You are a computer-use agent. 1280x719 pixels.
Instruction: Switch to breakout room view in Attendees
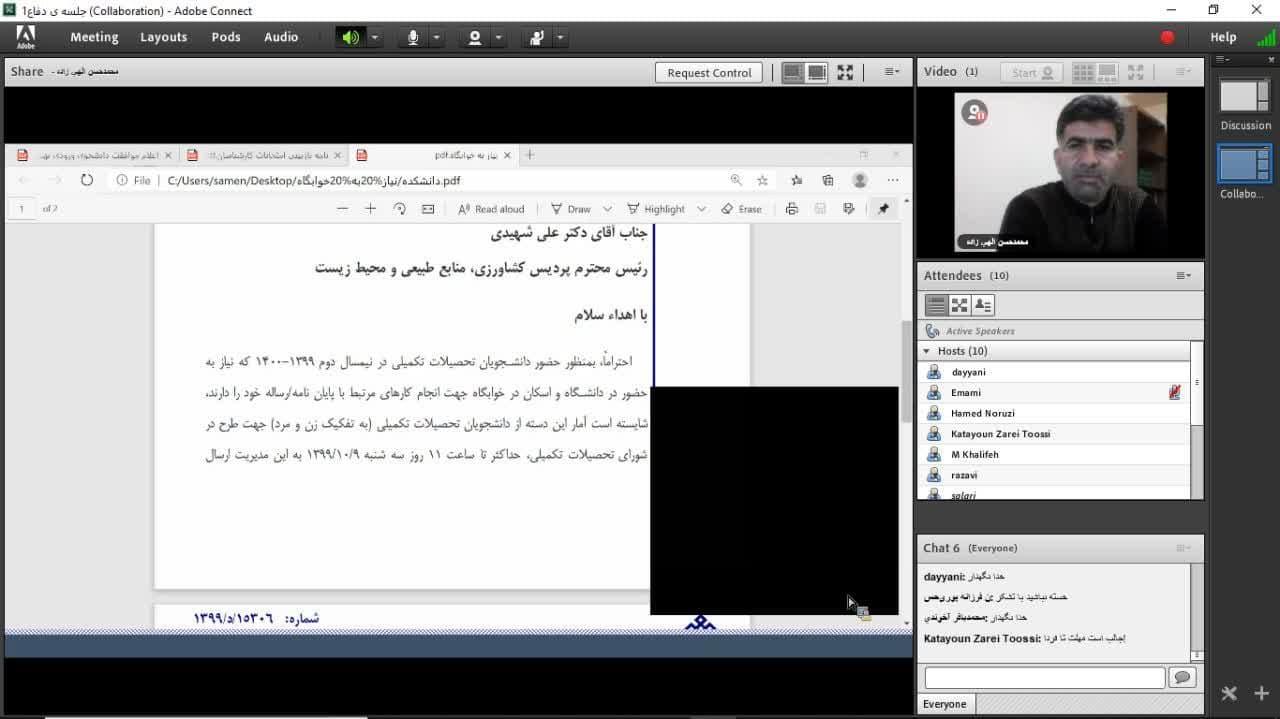point(959,305)
